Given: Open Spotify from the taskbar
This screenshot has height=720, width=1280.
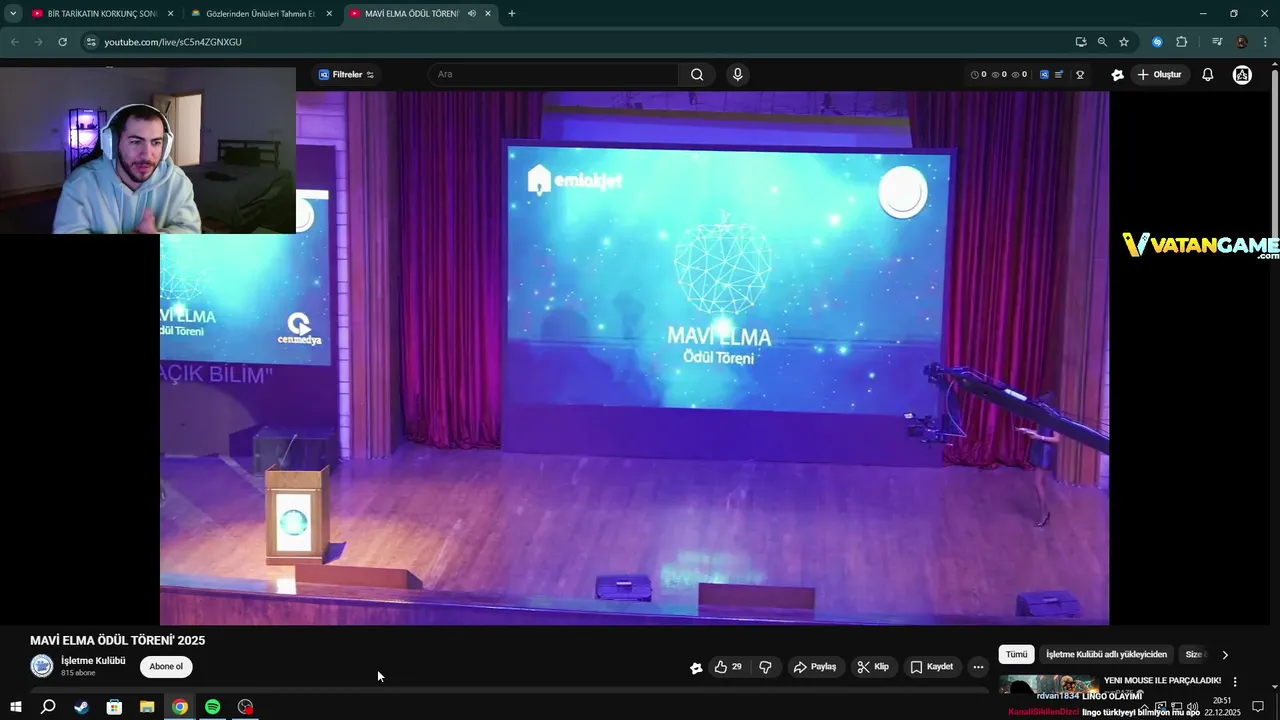Looking at the screenshot, I should [x=212, y=707].
